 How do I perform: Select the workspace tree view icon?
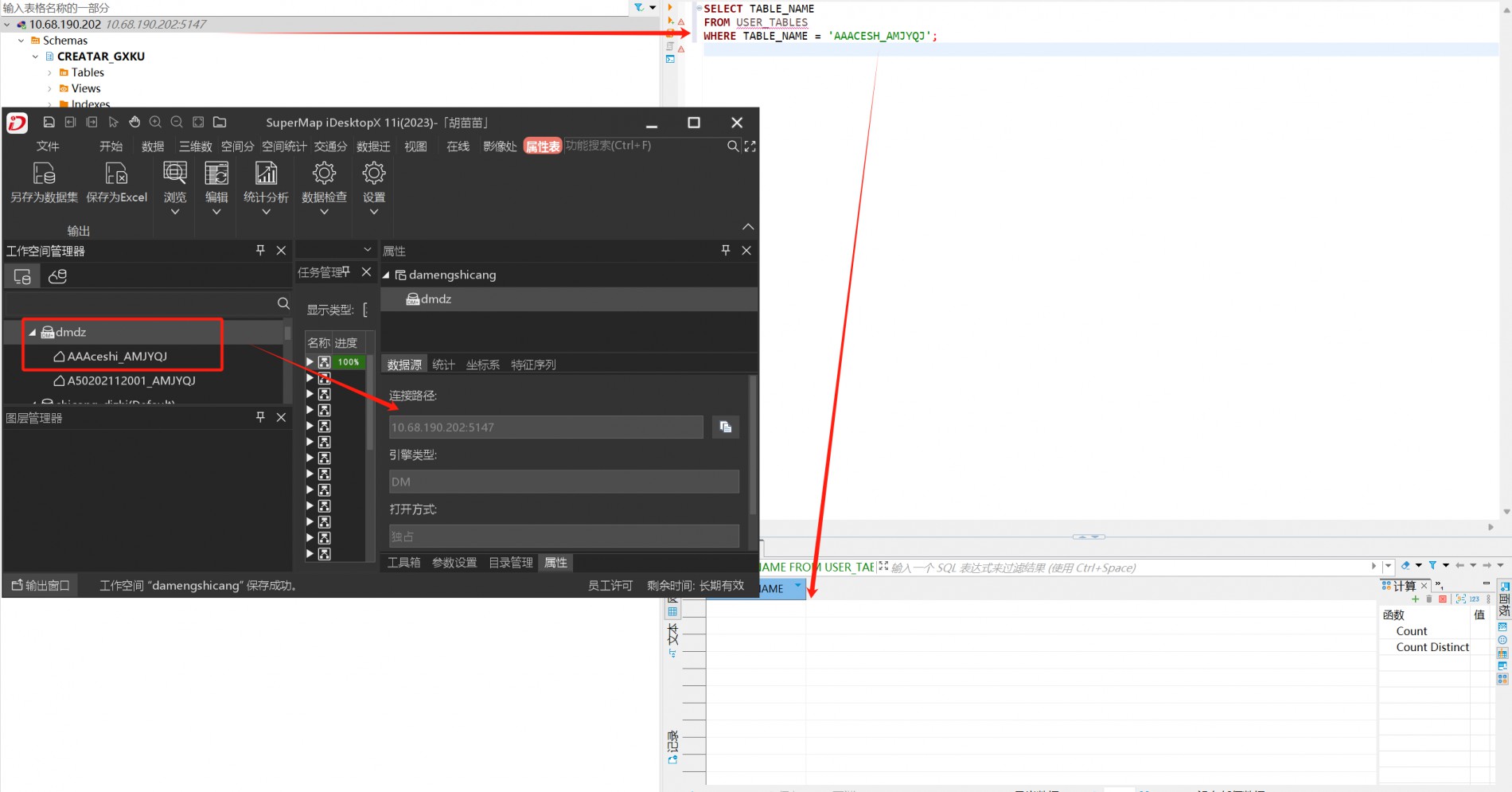point(22,276)
